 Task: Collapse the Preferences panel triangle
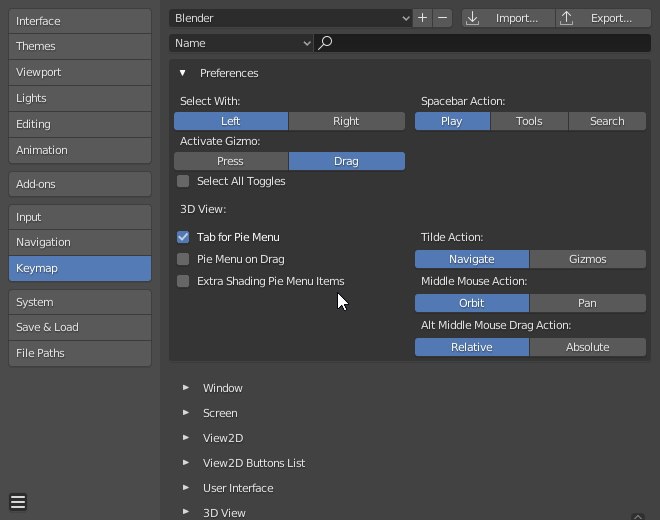coord(183,73)
